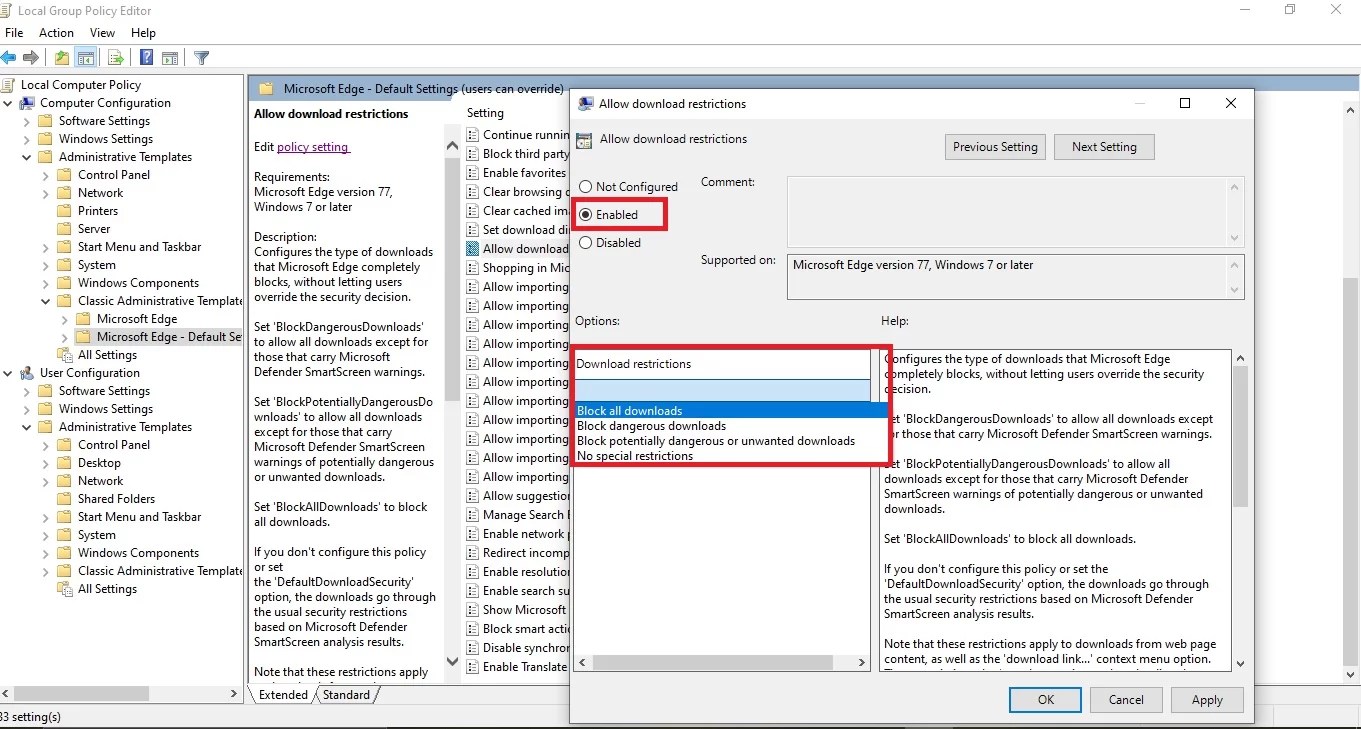Screen dimensions: 1361x729
Task: Choose 'No special restrictions' option
Action: (731, 456)
